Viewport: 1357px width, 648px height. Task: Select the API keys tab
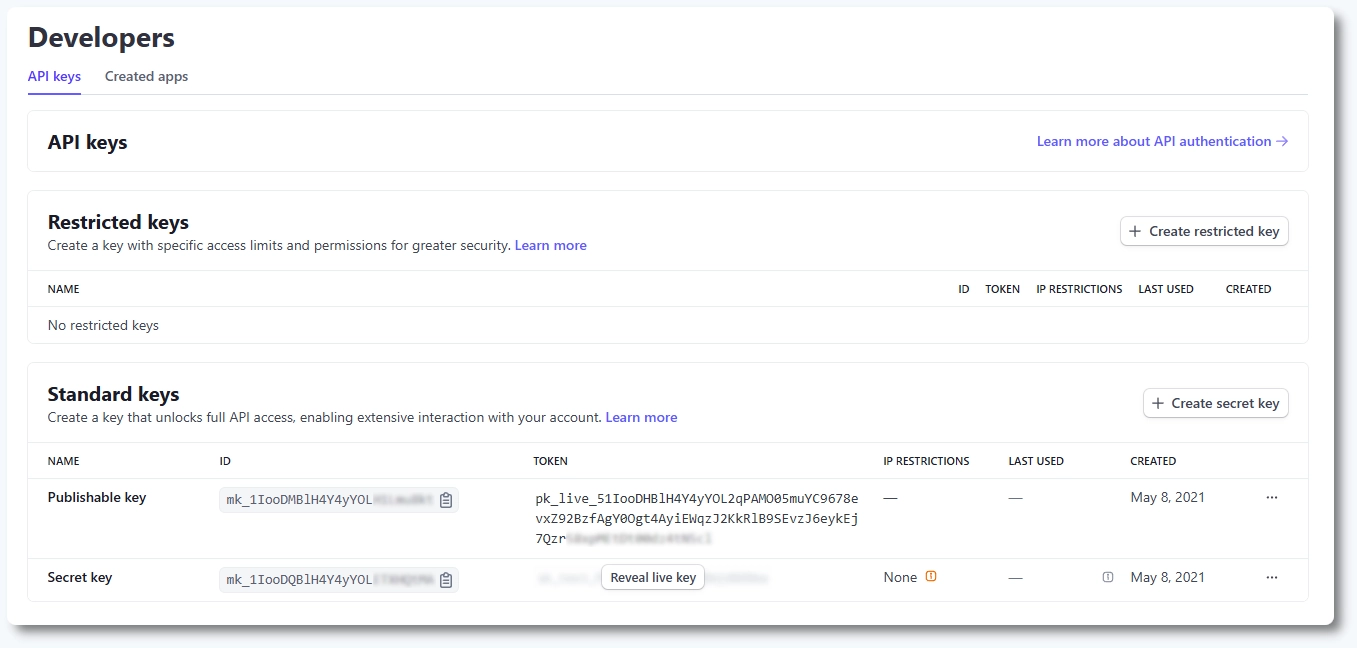[54, 76]
